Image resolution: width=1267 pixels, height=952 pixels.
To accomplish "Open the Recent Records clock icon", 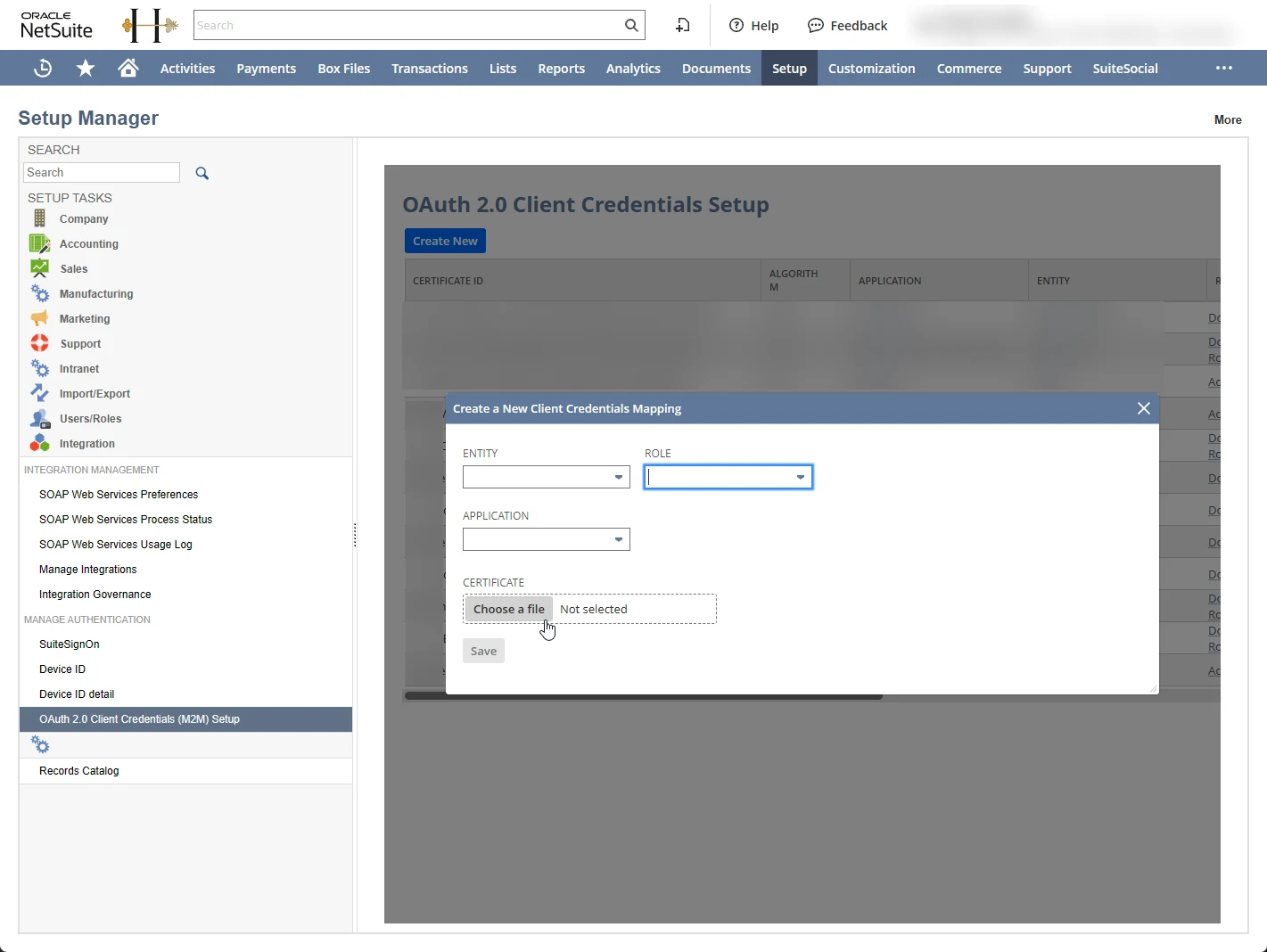I will click(x=43, y=69).
